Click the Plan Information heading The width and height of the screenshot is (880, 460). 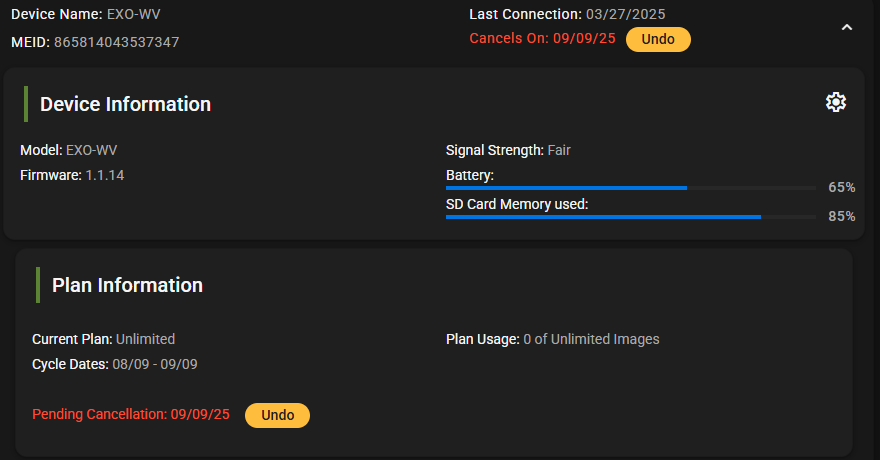coord(127,285)
